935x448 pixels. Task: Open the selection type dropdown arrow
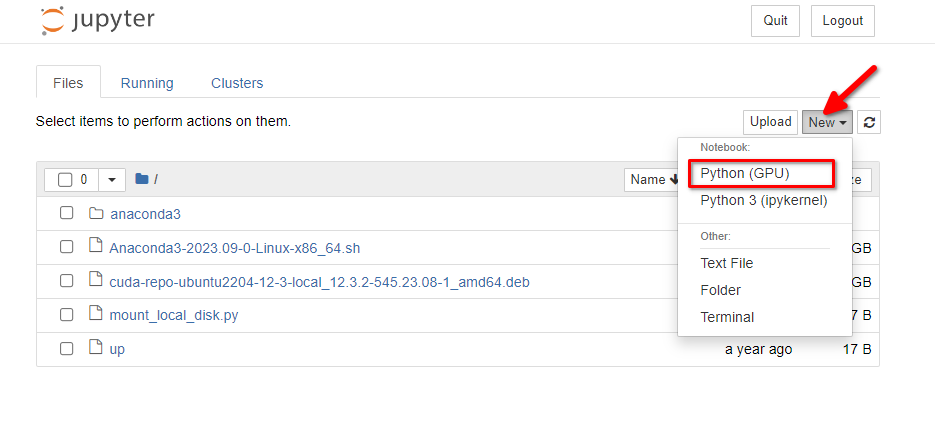click(x=112, y=180)
